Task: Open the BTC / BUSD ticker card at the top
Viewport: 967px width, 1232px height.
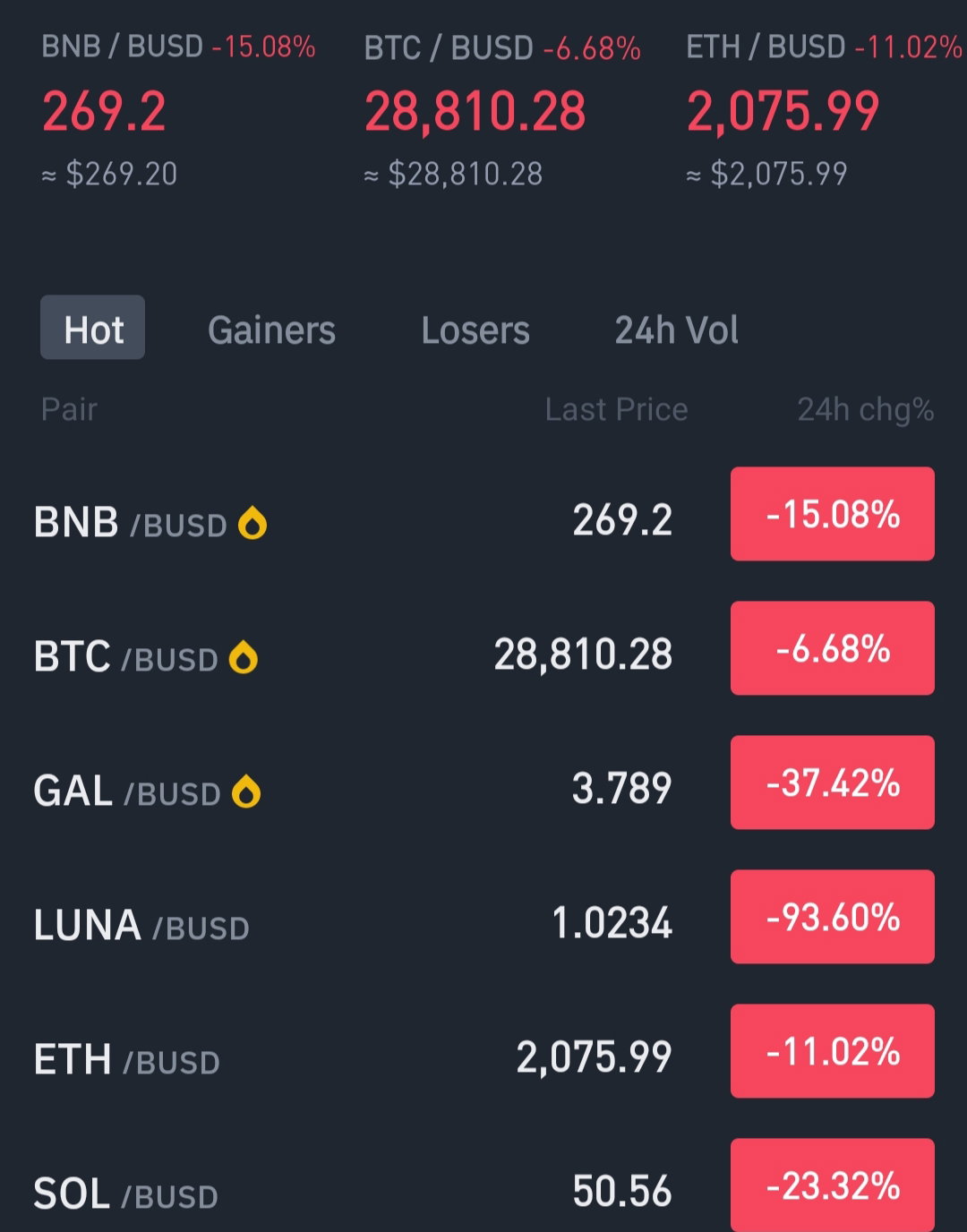Action: pyautogui.click(x=502, y=109)
